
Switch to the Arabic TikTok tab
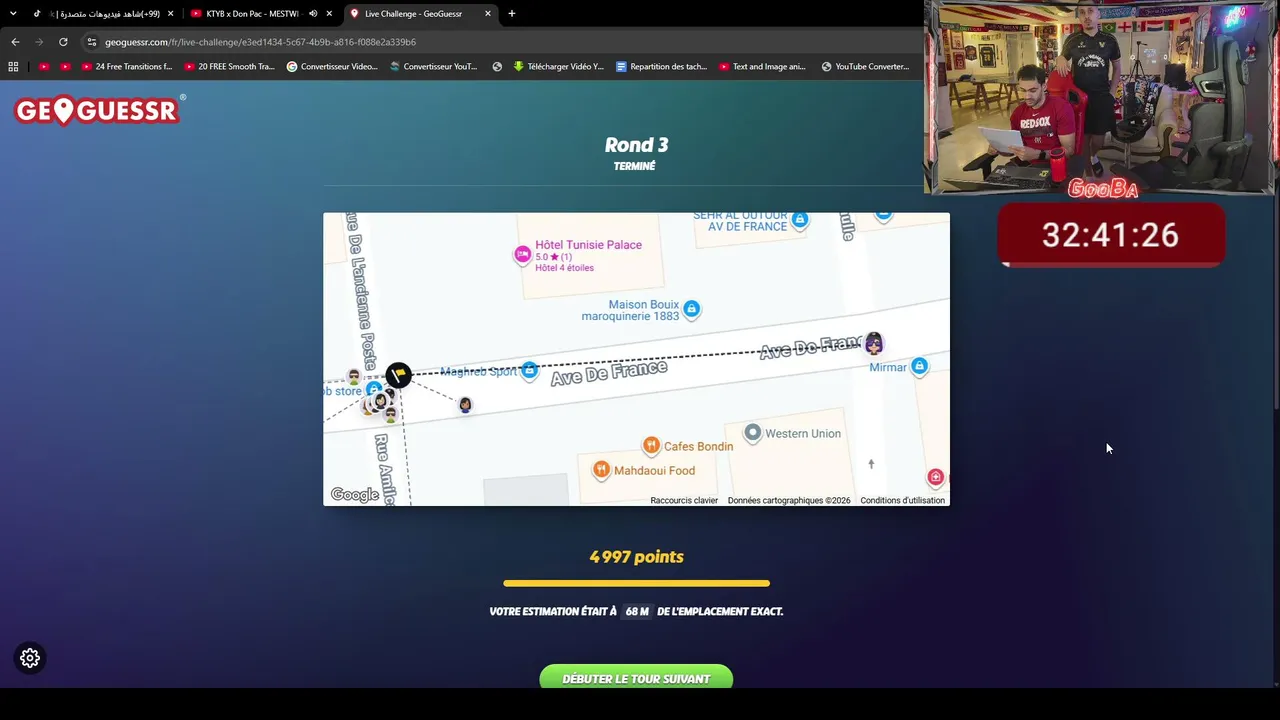(x=103, y=14)
